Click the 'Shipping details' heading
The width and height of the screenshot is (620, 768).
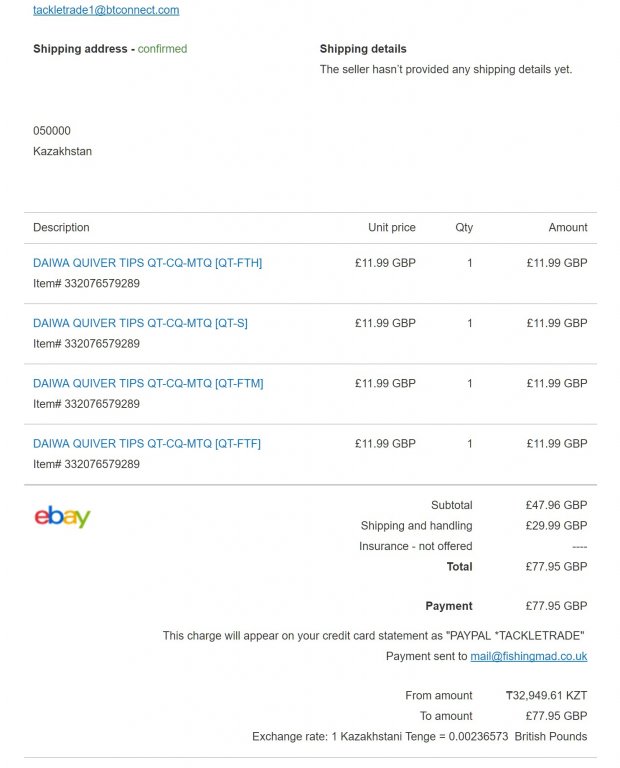pyautogui.click(x=363, y=49)
